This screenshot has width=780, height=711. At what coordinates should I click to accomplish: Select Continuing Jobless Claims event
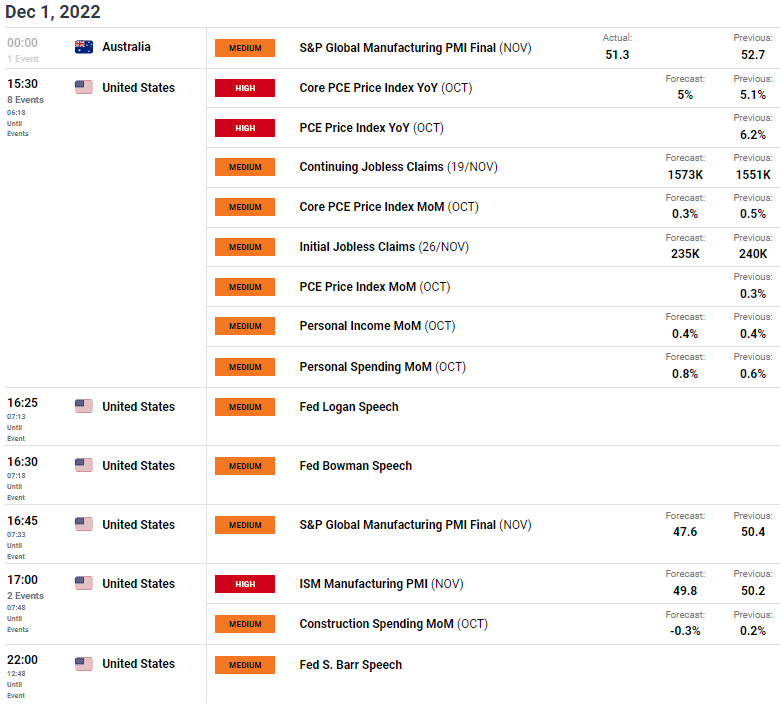click(x=398, y=167)
